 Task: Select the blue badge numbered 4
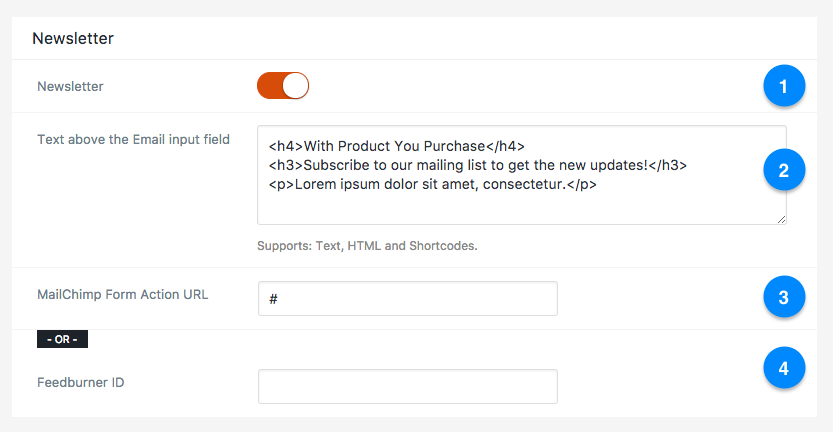(784, 368)
